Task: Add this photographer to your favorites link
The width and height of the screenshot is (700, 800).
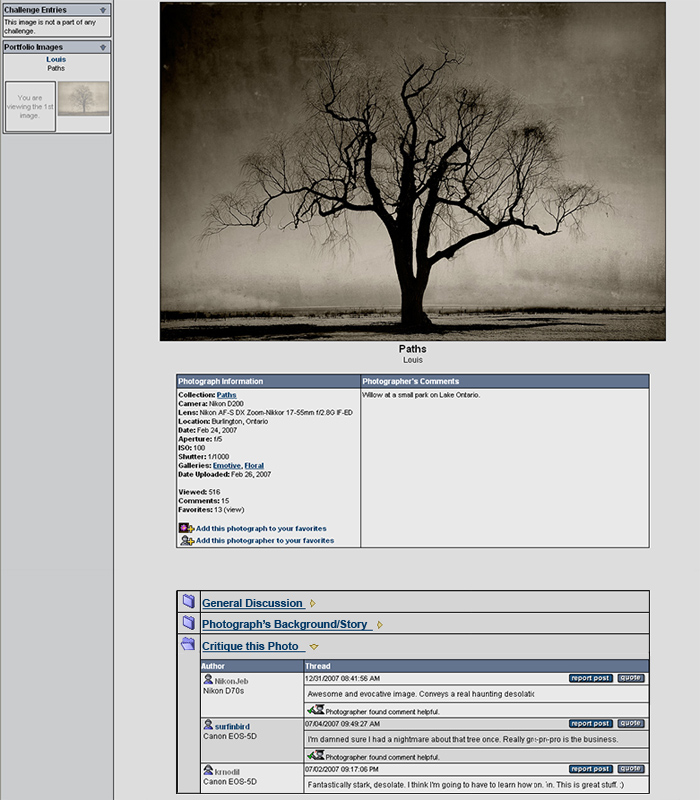Action: [x=265, y=540]
